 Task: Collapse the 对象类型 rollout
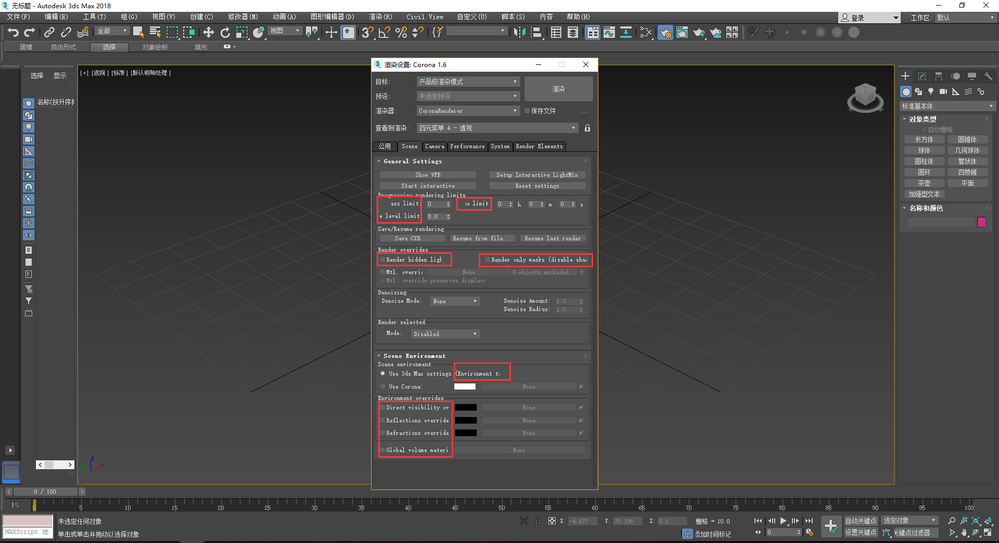coord(923,119)
